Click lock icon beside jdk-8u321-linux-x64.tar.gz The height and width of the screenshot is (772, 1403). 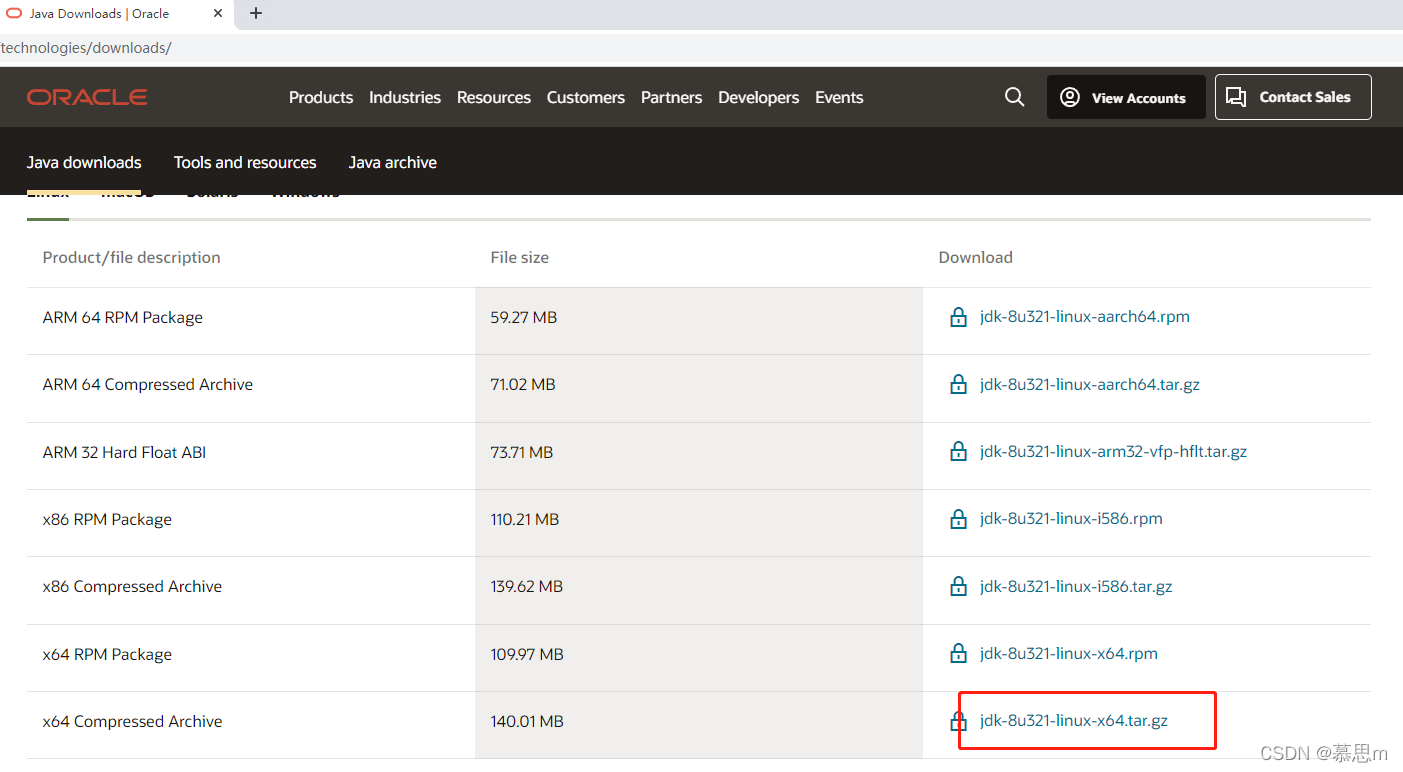pos(958,721)
